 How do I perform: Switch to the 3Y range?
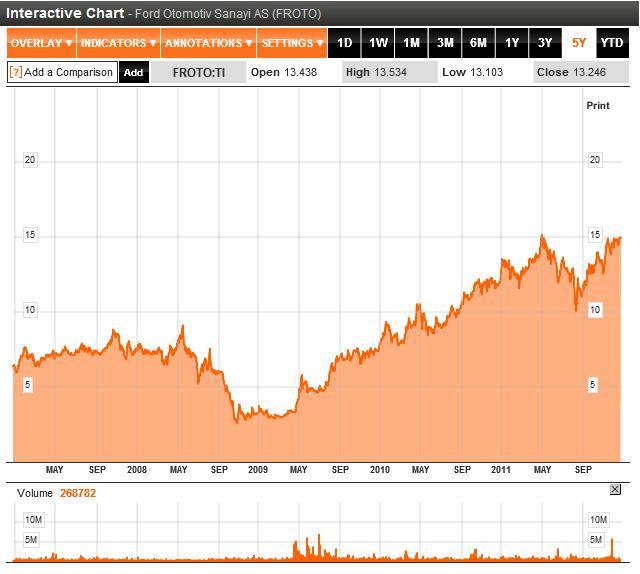(545, 43)
